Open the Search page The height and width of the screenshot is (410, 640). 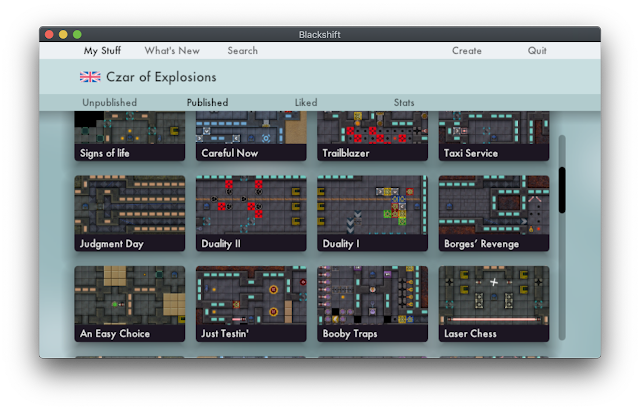242,51
